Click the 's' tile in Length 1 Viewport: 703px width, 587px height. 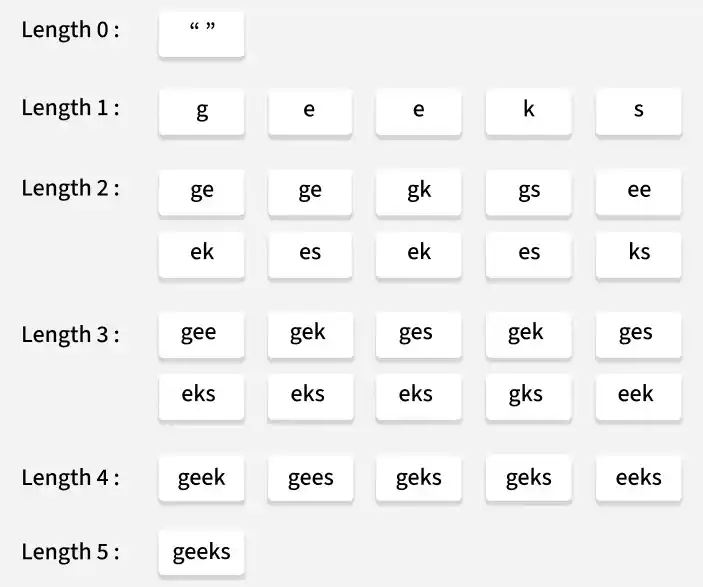(638, 110)
